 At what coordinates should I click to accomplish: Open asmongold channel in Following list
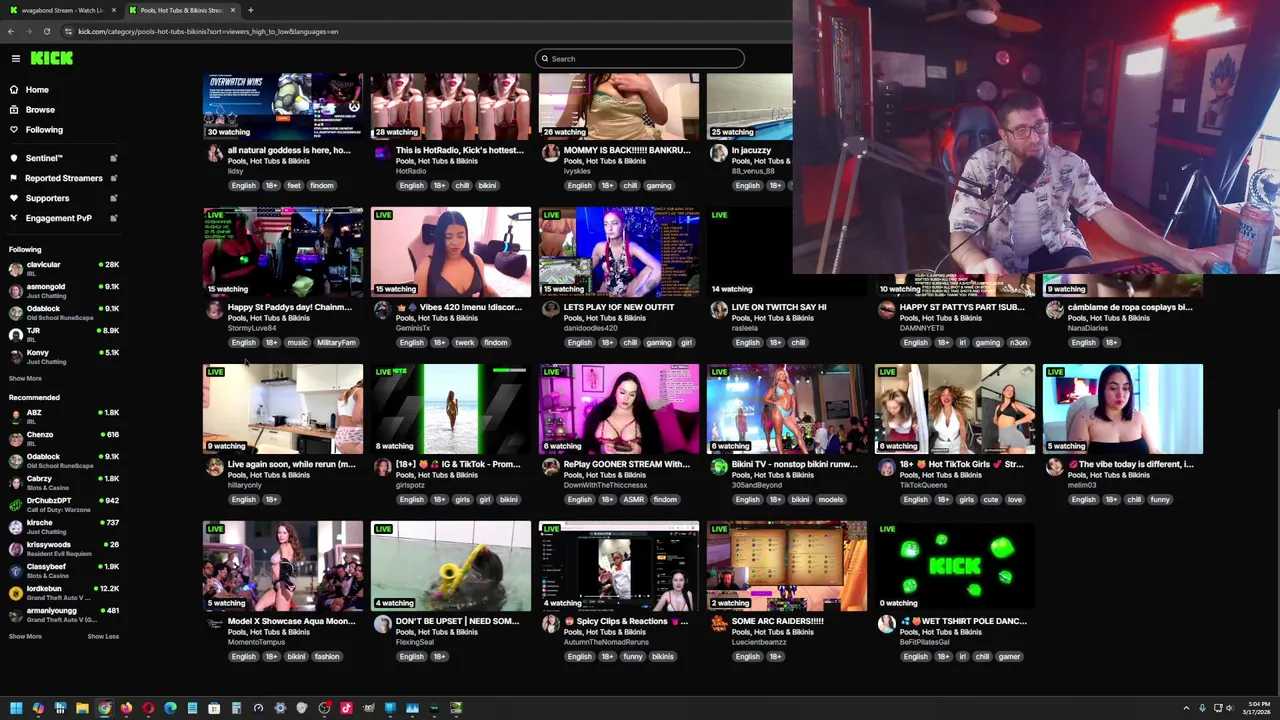pos(62,291)
